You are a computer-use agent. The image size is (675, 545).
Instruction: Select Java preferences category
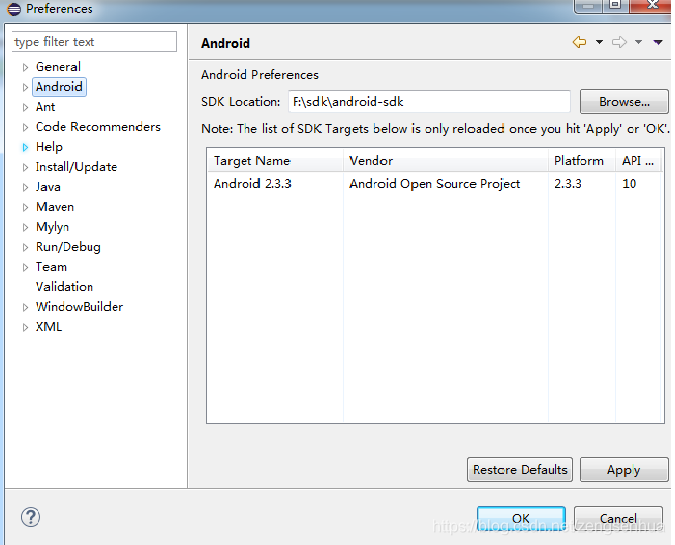coord(48,187)
